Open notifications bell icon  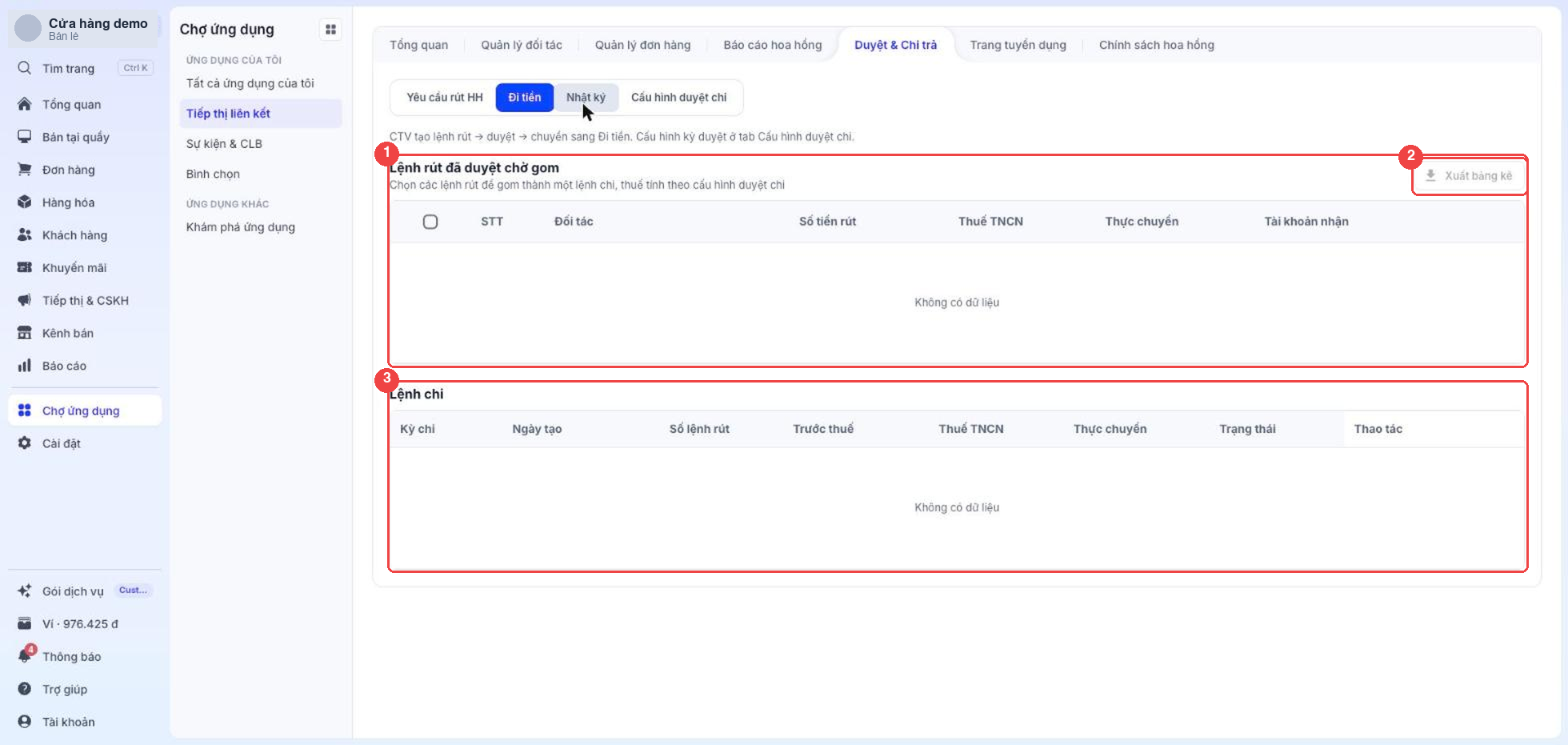[x=25, y=656]
